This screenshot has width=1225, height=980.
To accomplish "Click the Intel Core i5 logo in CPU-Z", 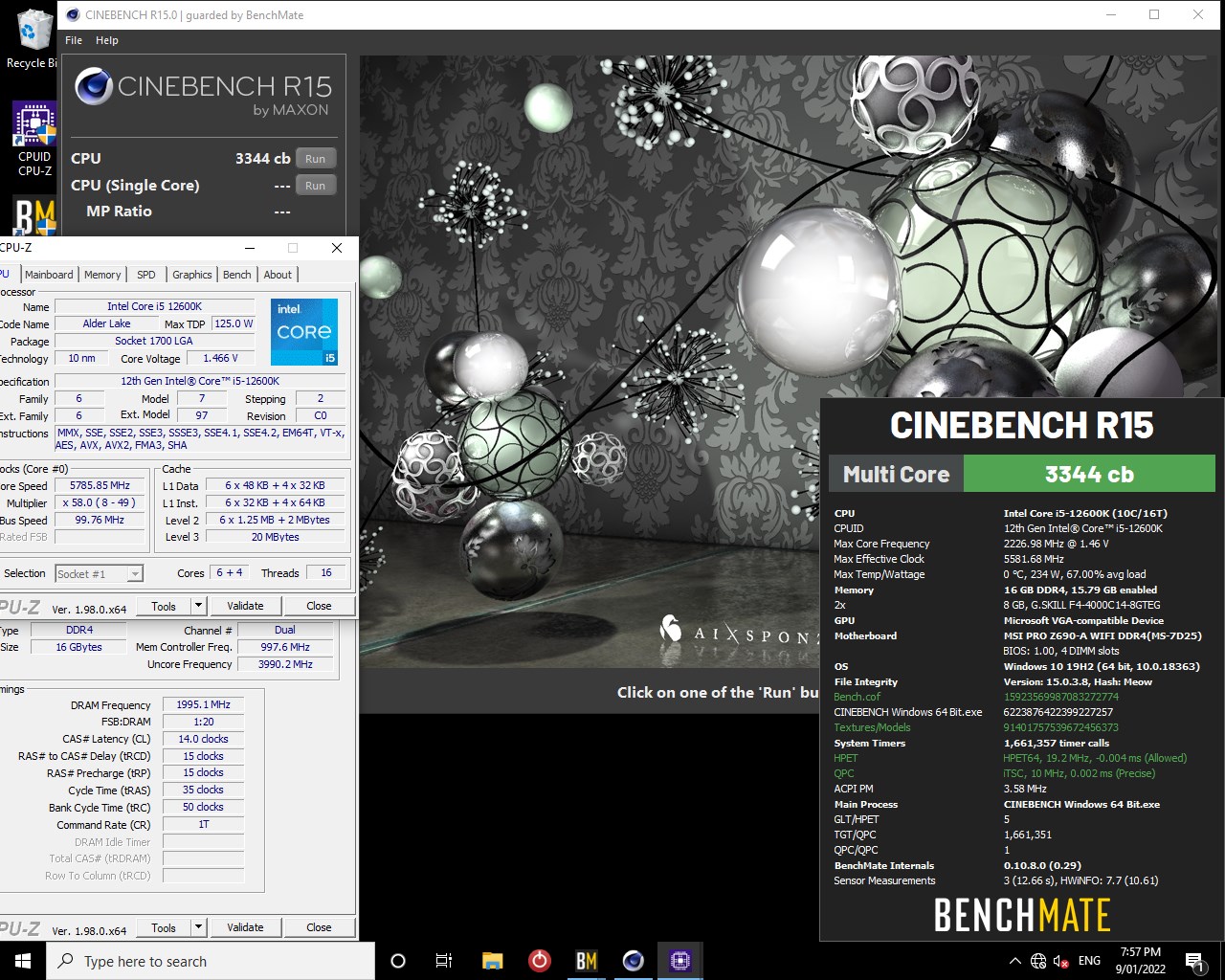I will click(304, 331).
